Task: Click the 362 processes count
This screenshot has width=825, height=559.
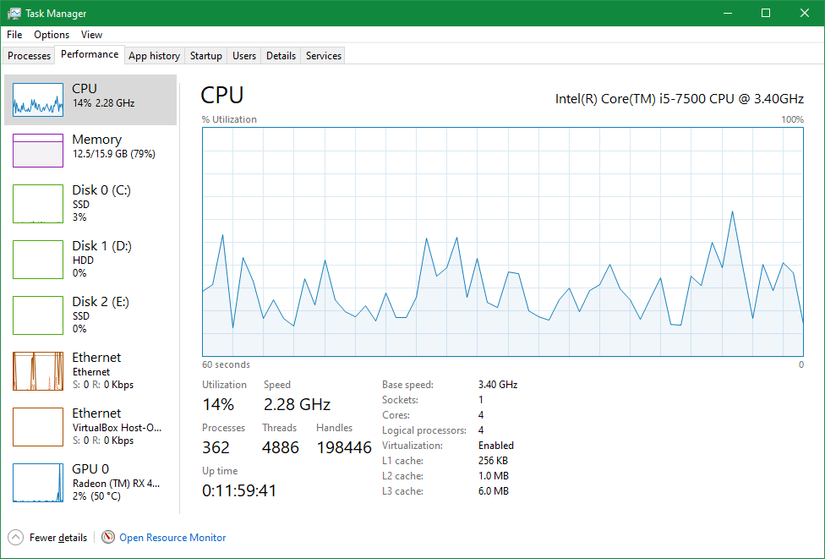Action: (x=216, y=447)
